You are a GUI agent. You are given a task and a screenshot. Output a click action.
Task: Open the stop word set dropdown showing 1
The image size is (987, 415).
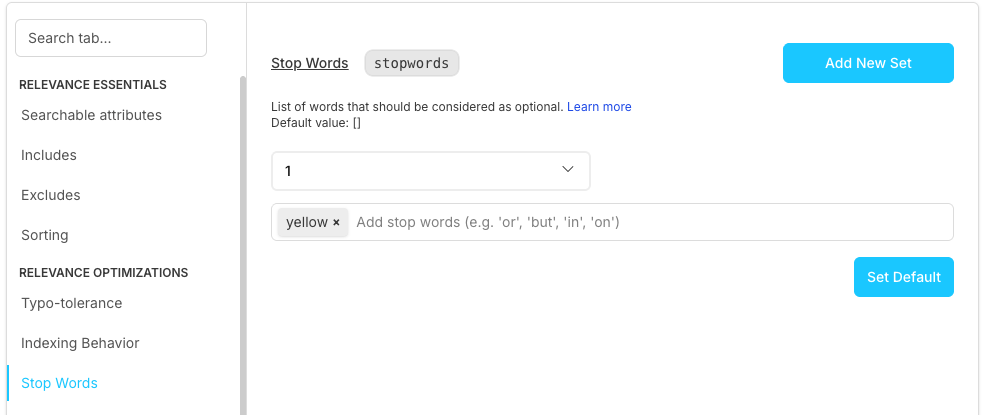click(x=430, y=171)
